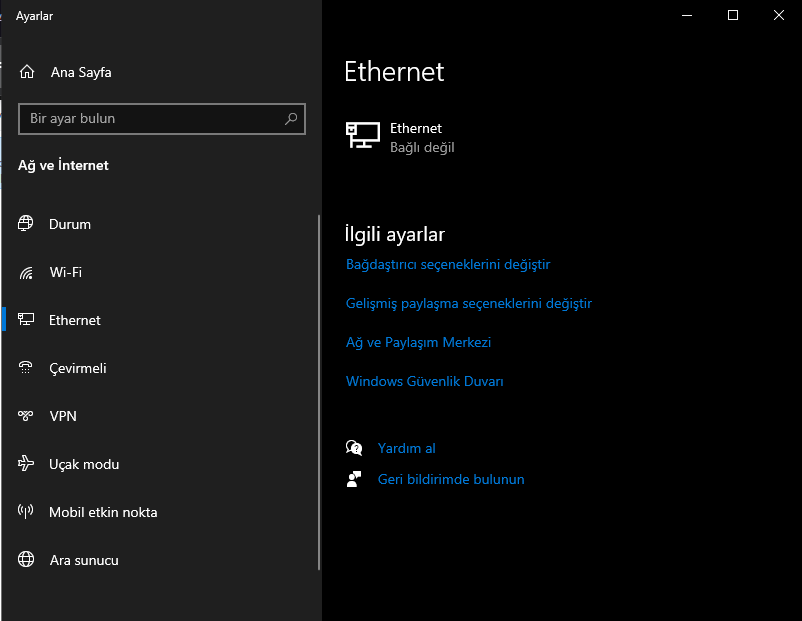
Task: Click the Mobil etkin nokta hotspot icon
Action: 26,512
